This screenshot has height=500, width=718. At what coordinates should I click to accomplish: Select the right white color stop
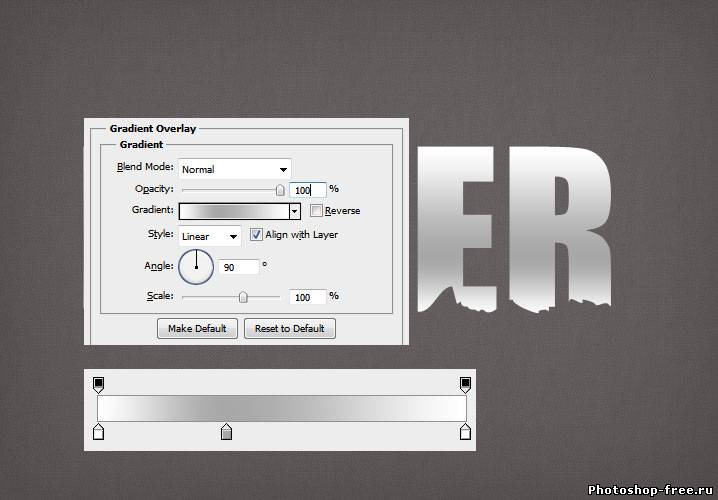(465, 432)
